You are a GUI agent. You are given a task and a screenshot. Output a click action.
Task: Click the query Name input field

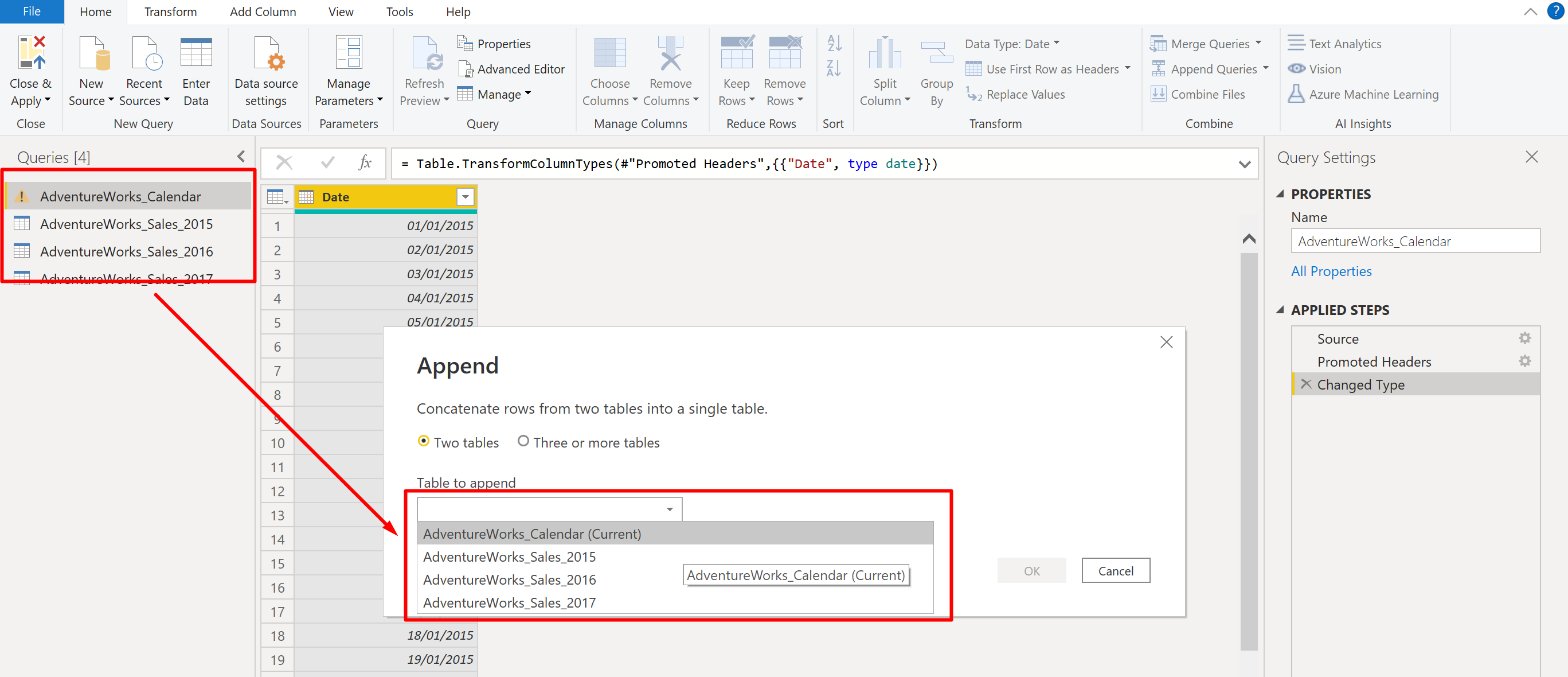[x=1415, y=241]
